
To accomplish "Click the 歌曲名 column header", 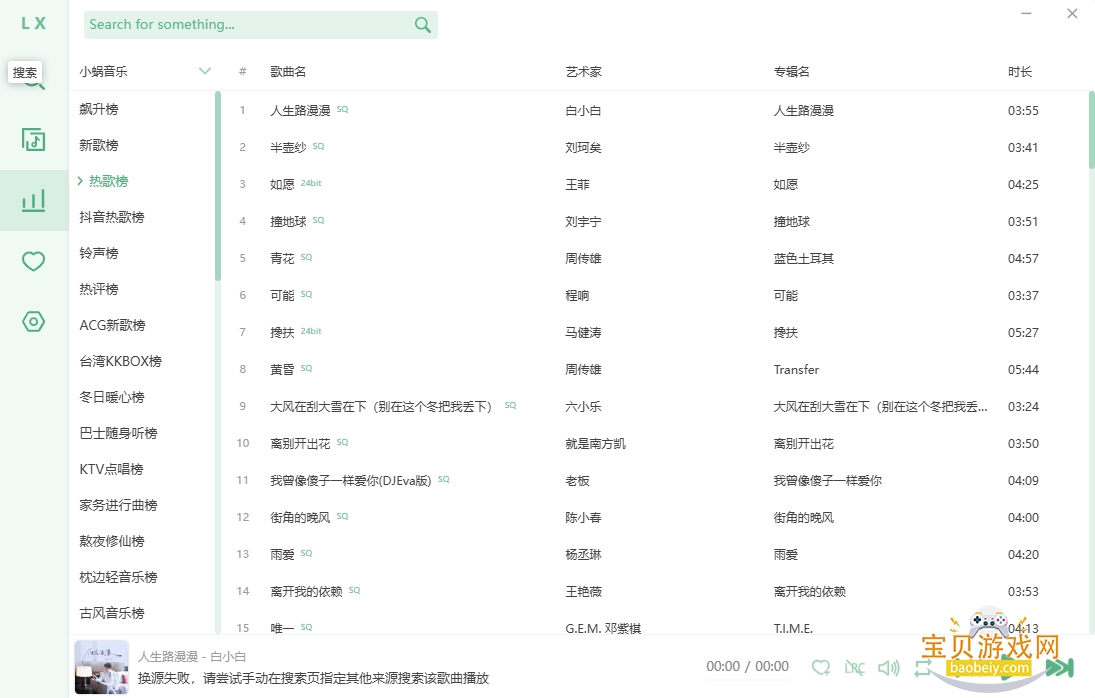I will (288, 71).
